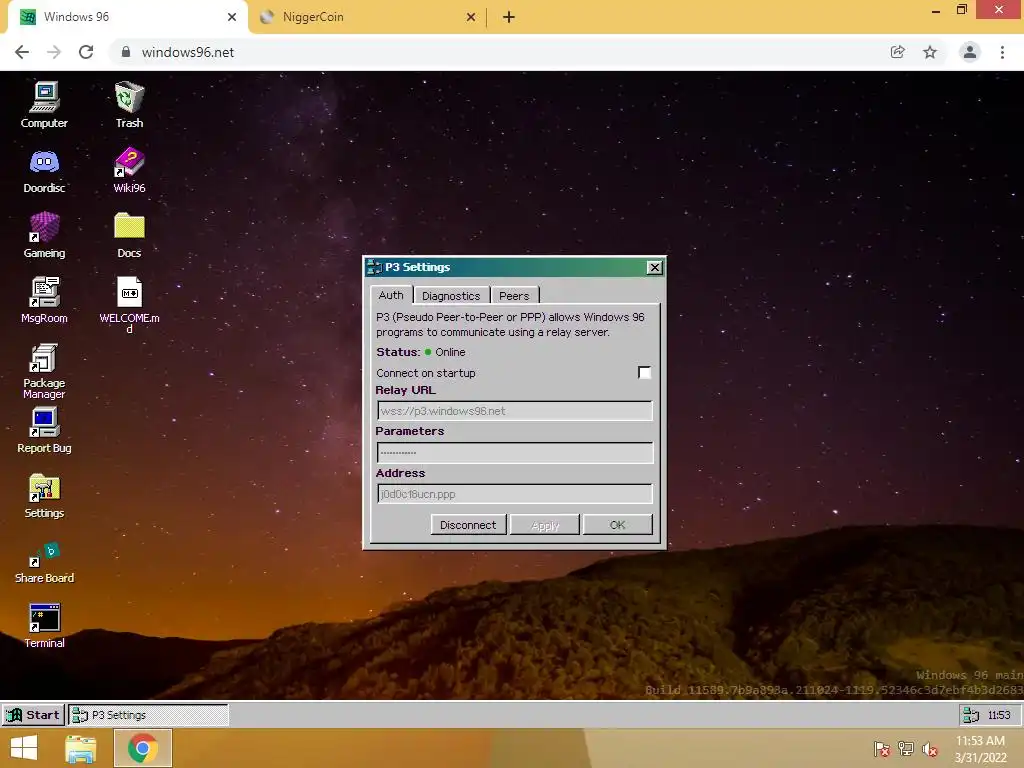Click OK in the P3 Settings dialog
The width and height of the screenshot is (1024, 768).
point(617,525)
